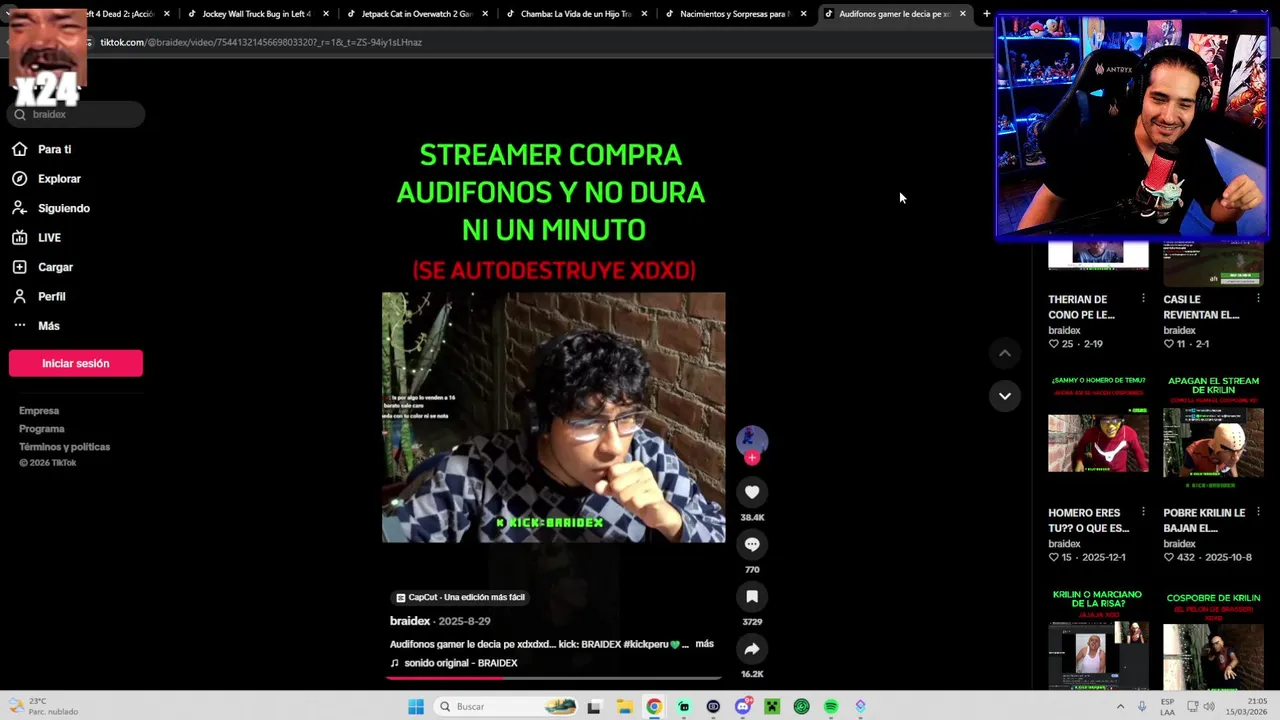1280x720 pixels.
Task: Seek the video progress bar
Action: pos(554,678)
